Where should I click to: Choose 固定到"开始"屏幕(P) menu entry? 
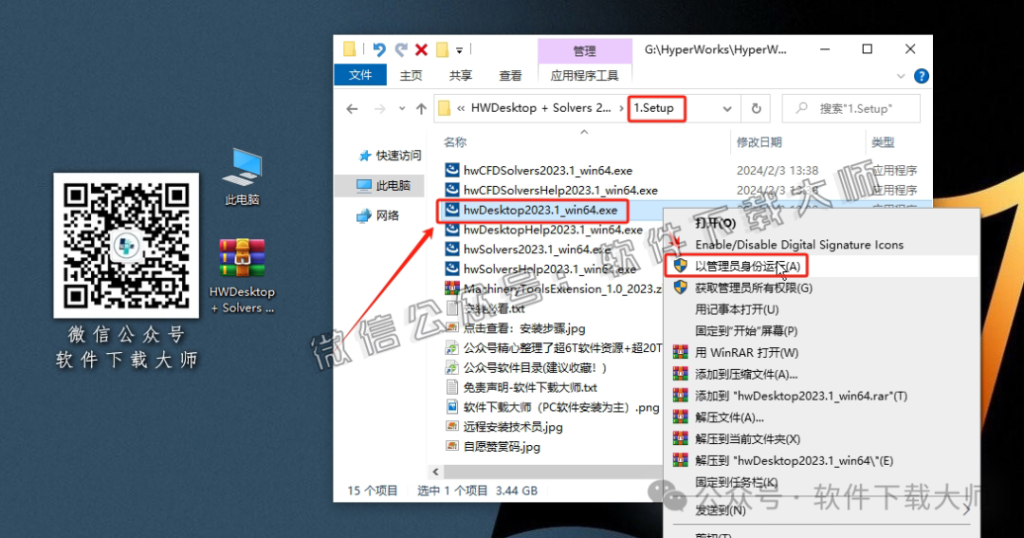[x=746, y=331]
